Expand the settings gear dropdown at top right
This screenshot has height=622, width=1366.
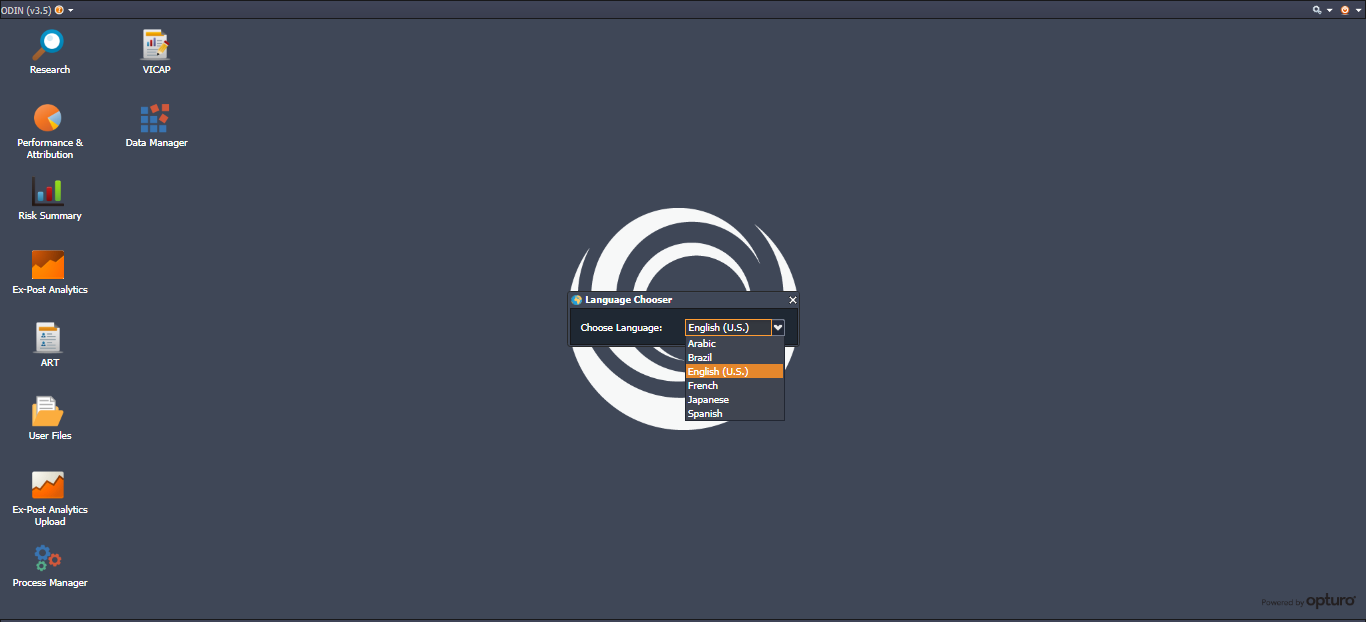(1322, 10)
